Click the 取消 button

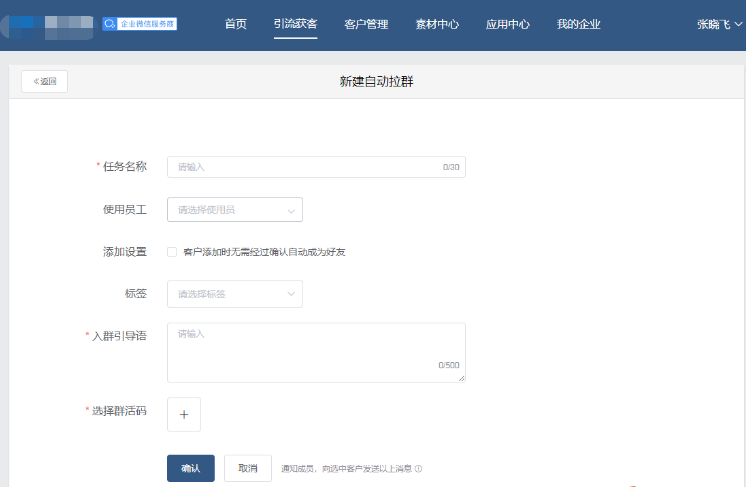point(248,468)
